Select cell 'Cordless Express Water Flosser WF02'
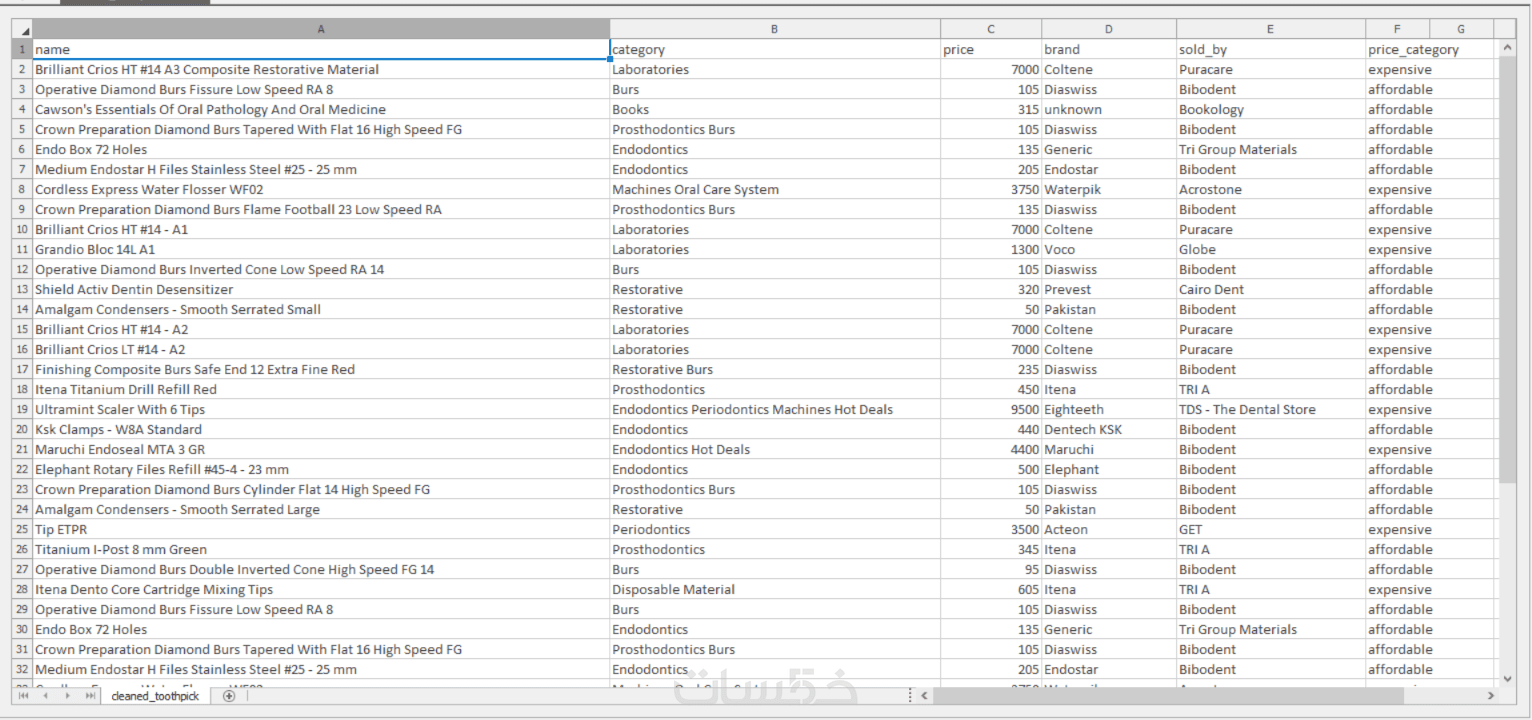 (x=321, y=189)
